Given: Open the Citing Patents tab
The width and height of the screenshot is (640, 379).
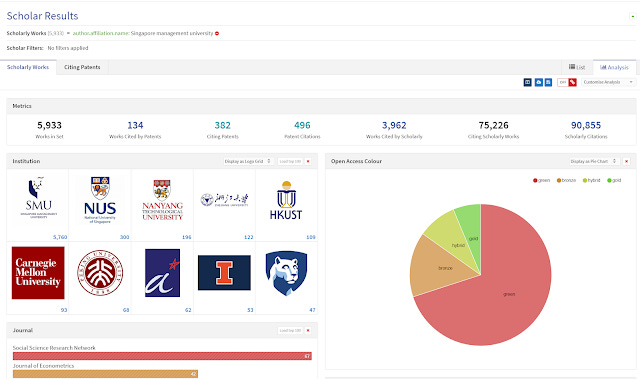Looking at the screenshot, I should 82,67.
